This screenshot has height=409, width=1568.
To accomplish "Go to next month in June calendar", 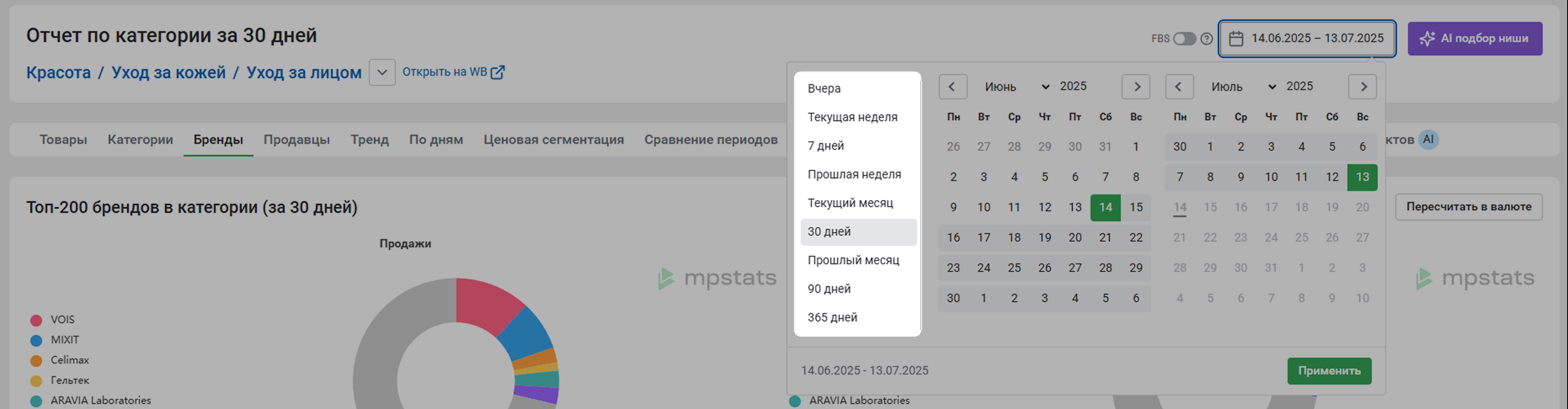I will [1136, 86].
